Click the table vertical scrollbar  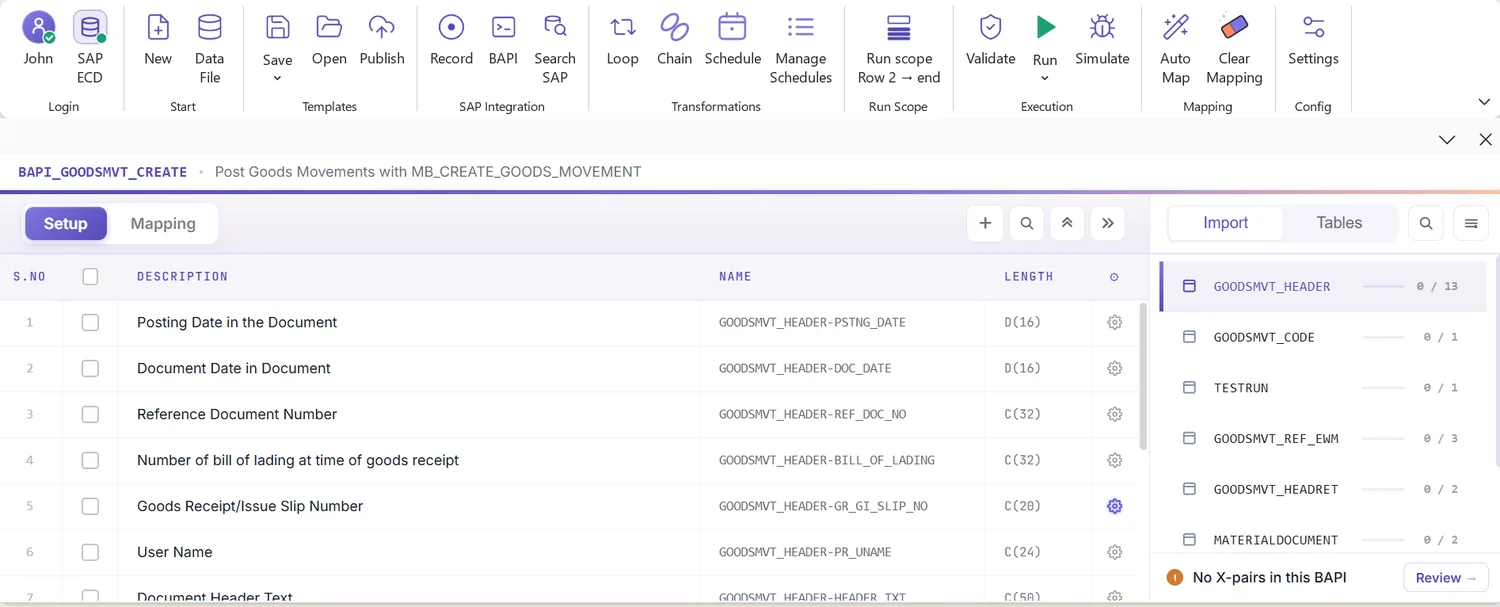[1143, 377]
